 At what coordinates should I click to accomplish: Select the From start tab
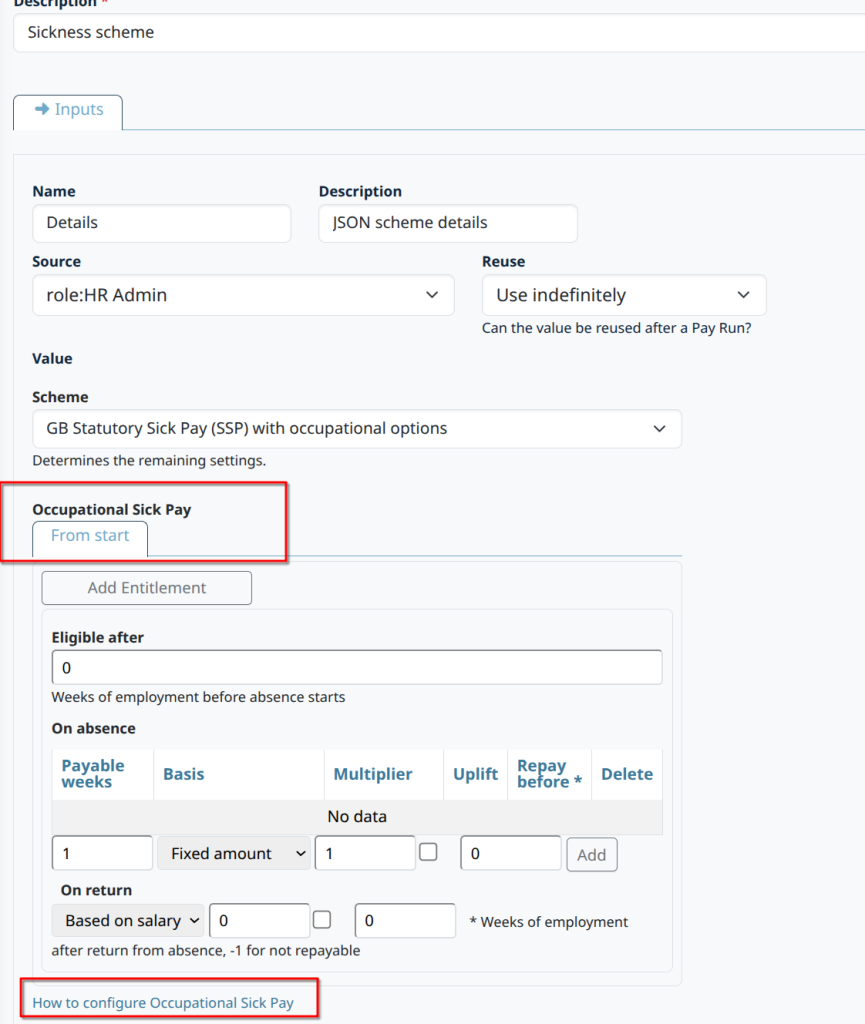pyautogui.click(x=90, y=536)
